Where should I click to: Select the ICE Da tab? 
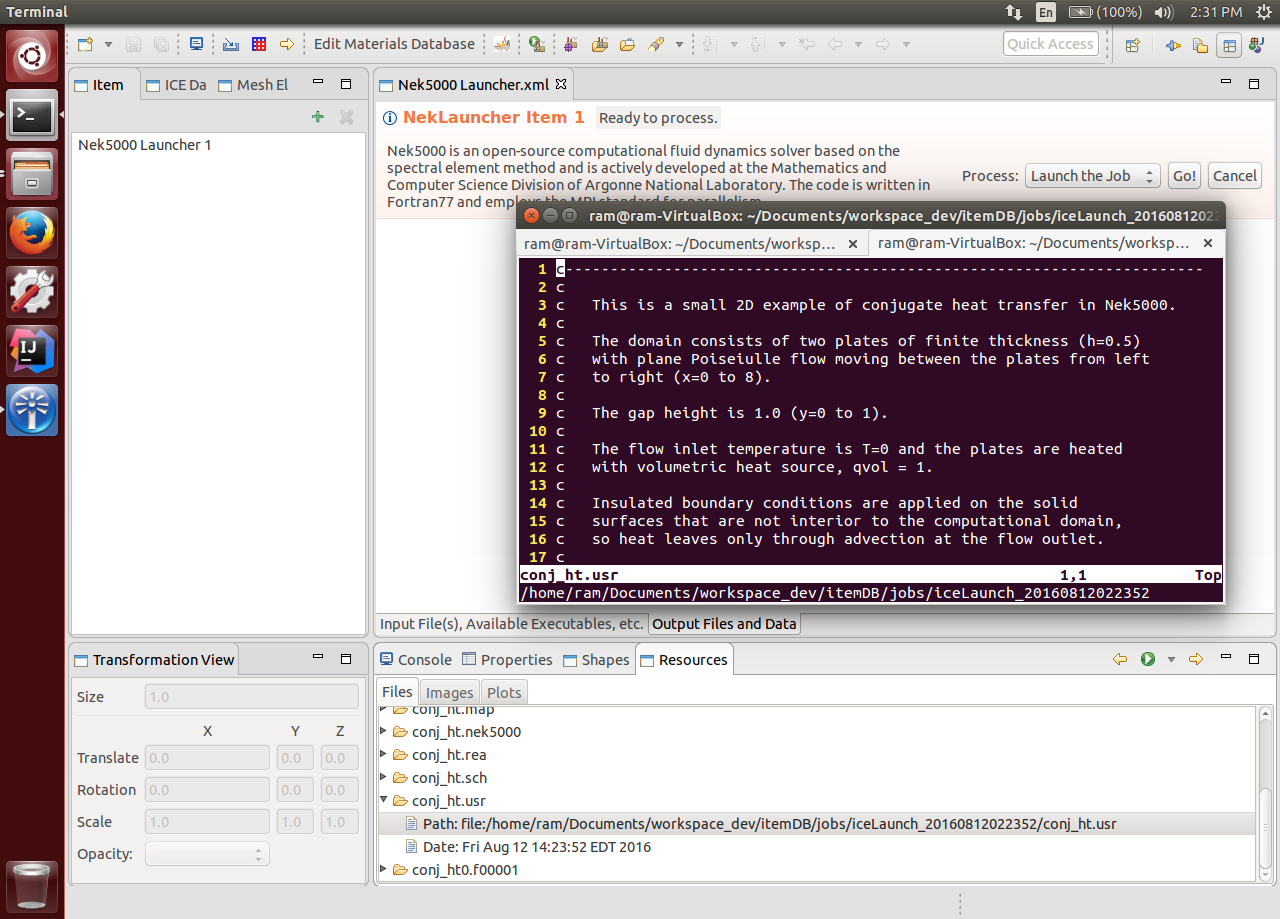[x=176, y=85]
